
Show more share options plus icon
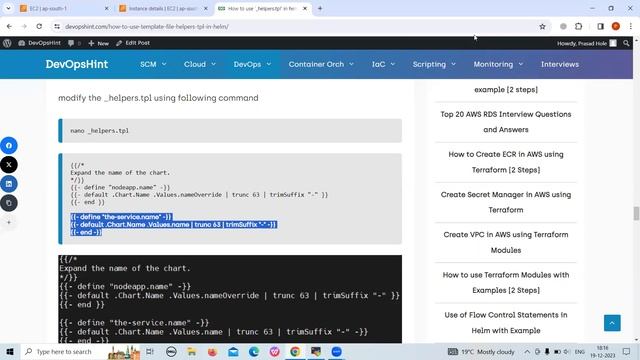tap(9, 222)
